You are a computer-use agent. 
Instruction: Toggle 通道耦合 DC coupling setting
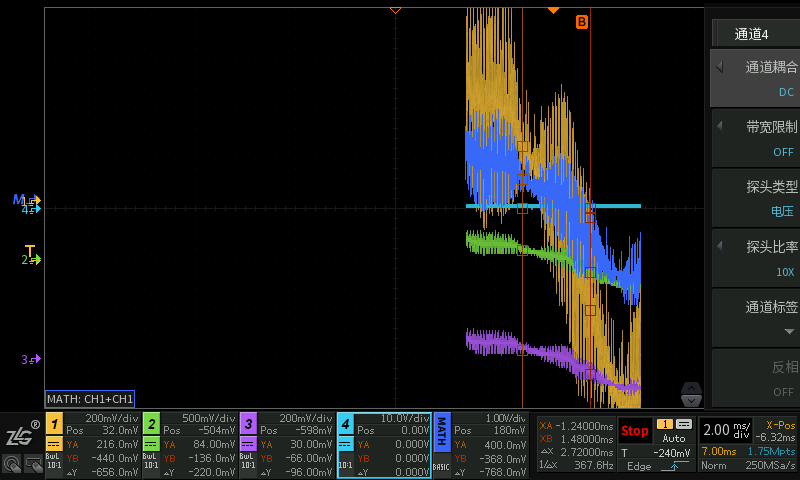pyautogui.click(x=755, y=79)
